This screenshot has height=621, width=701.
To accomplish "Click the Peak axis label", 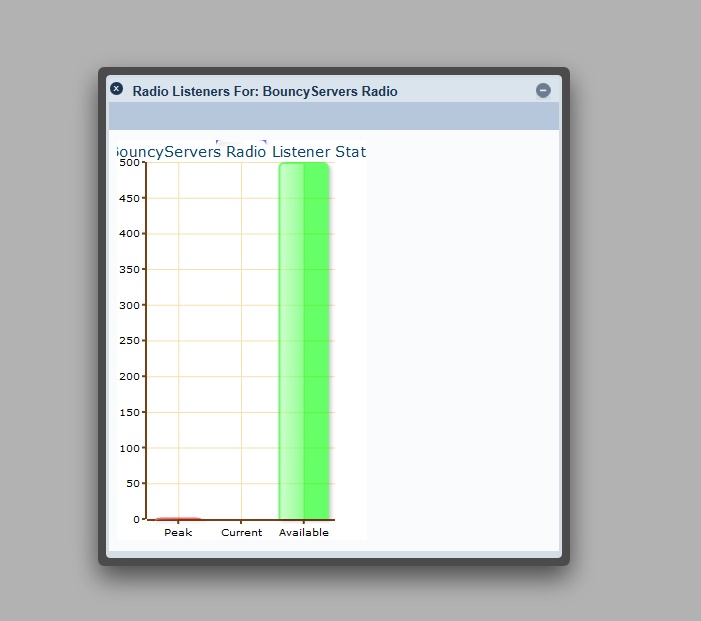I will tap(178, 532).
